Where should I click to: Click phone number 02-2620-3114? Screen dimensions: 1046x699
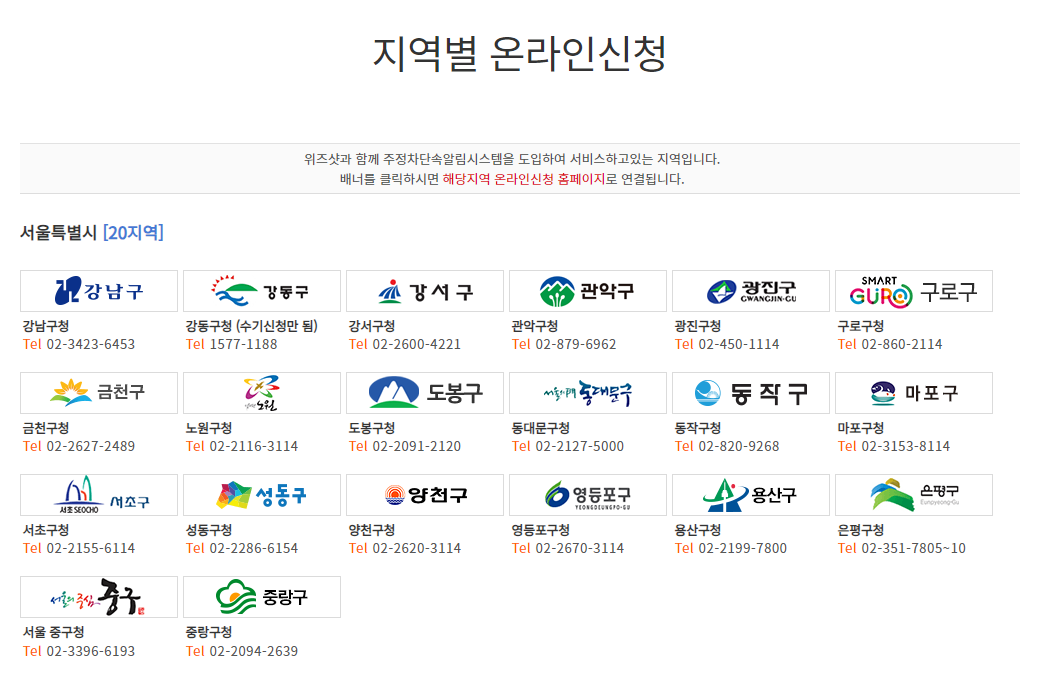(x=416, y=549)
